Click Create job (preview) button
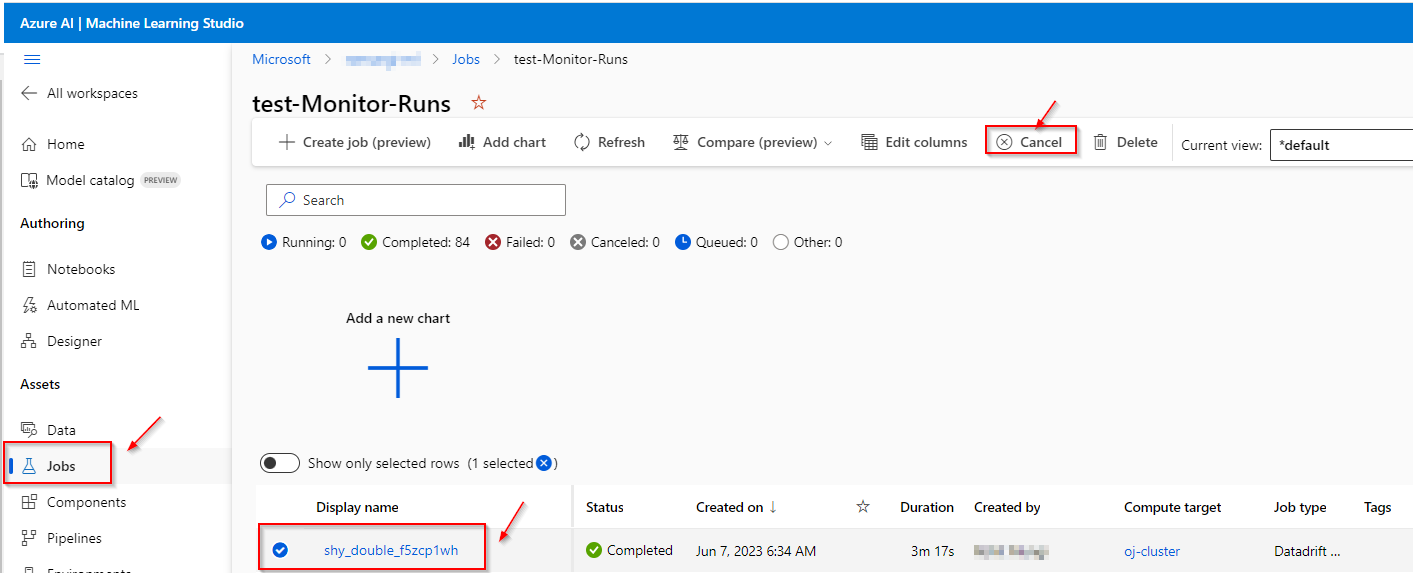1413x573 pixels. 354,142
